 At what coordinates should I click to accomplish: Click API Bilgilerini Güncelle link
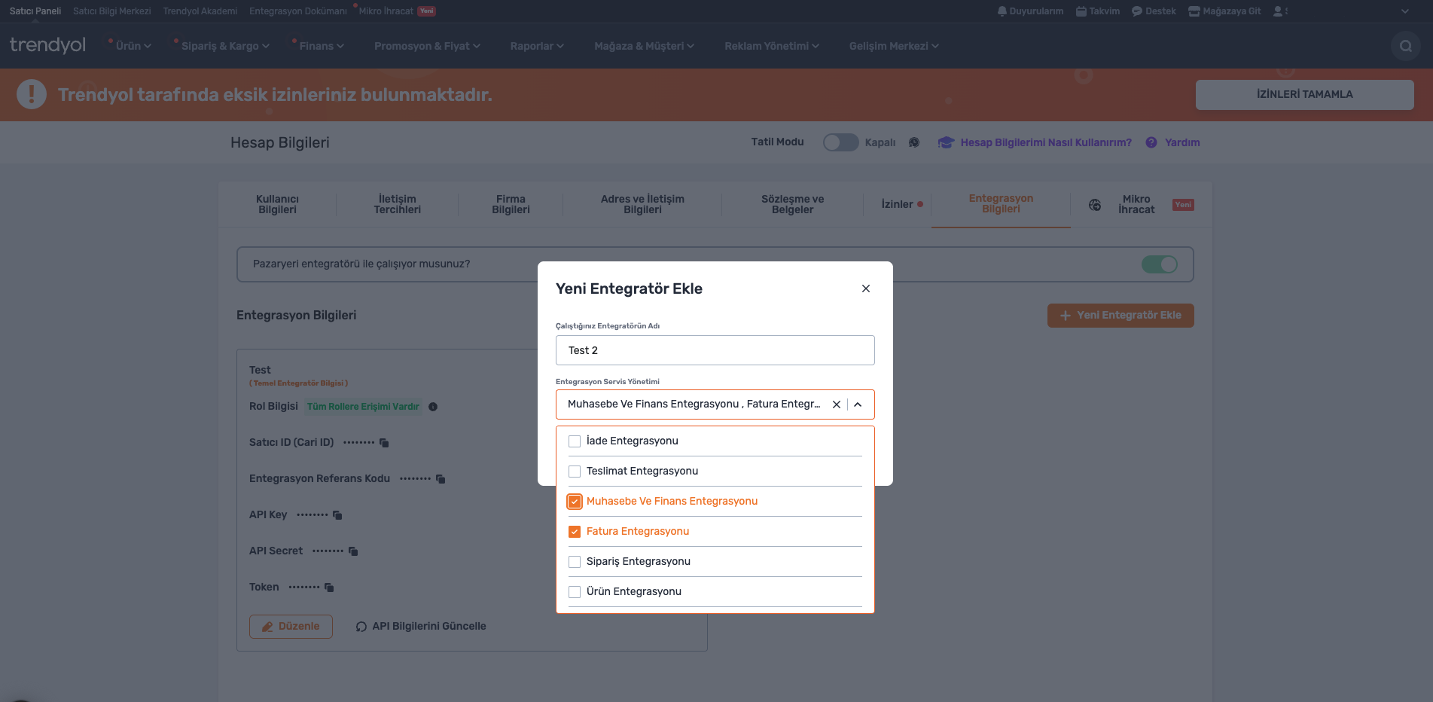(x=429, y=626)
